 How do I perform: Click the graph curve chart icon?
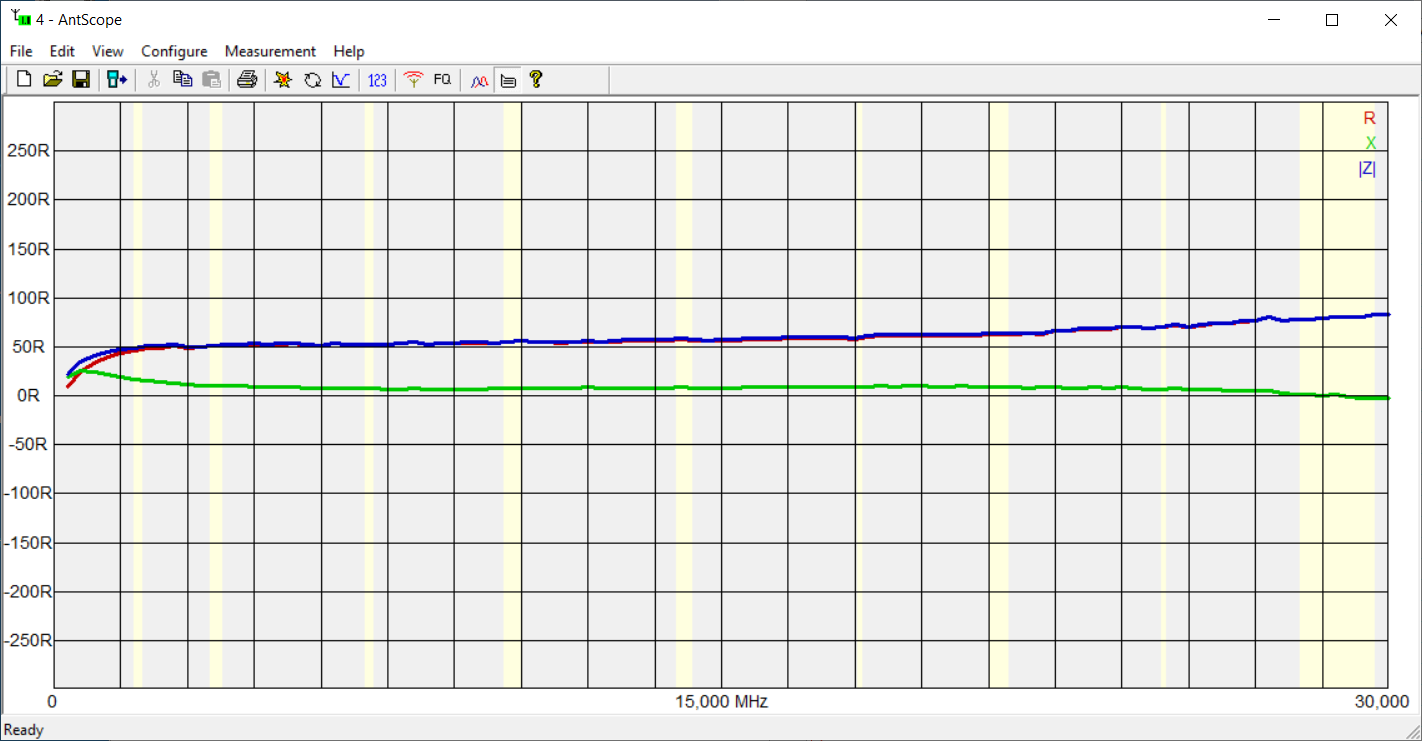click(341, 80)
